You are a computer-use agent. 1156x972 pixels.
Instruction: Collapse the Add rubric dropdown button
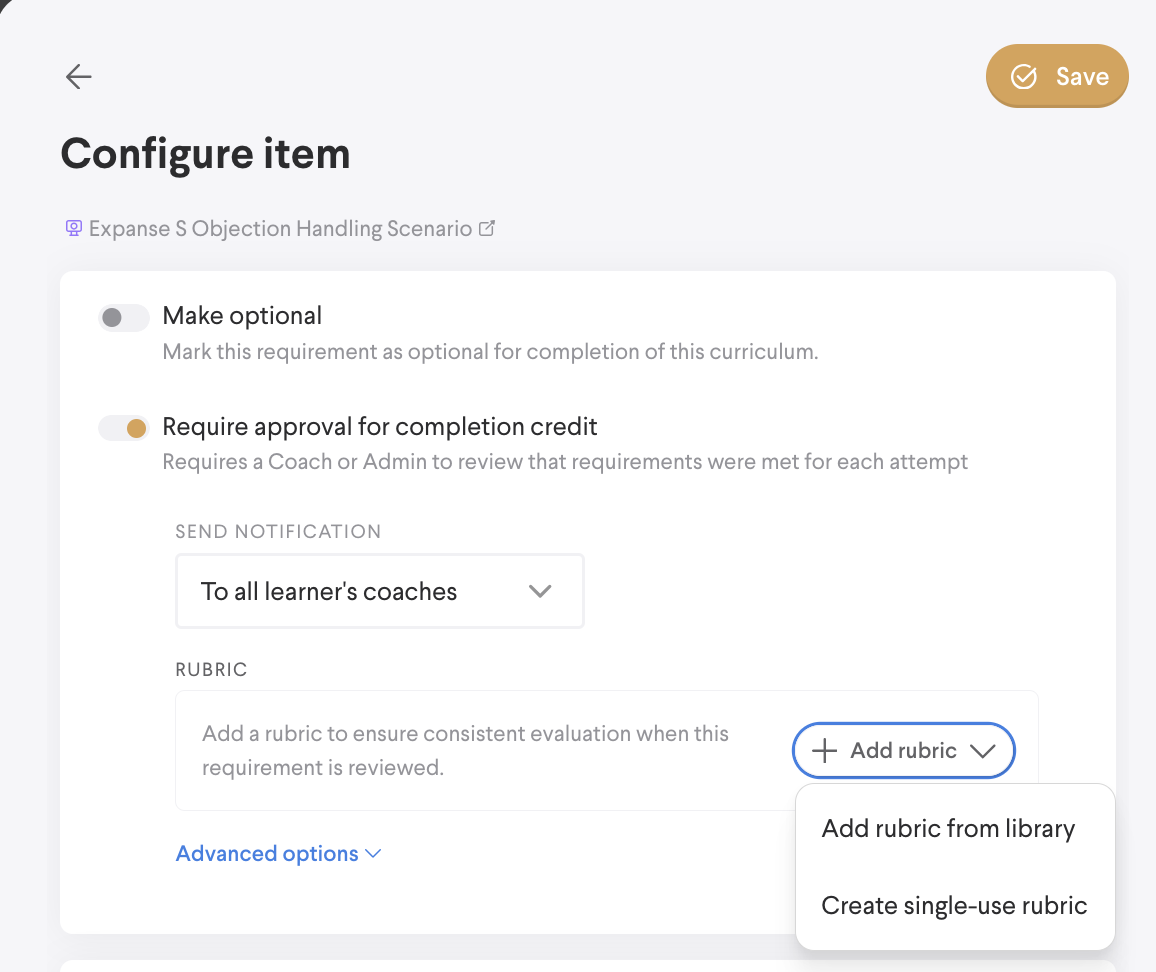tap(903, 751)
